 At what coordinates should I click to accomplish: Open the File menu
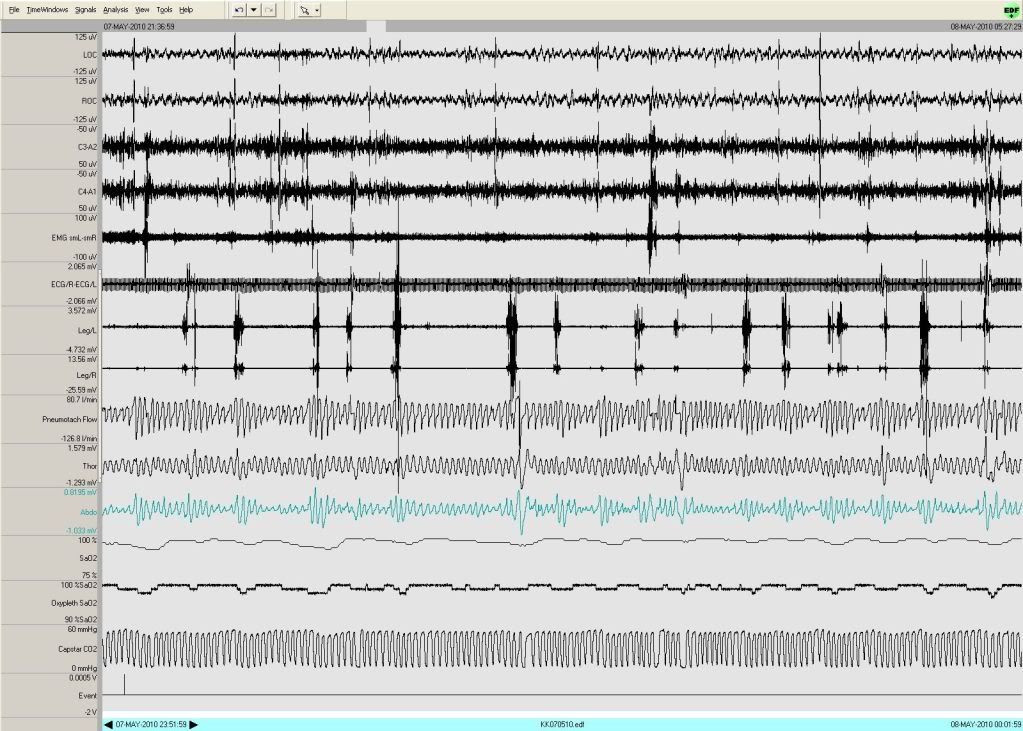point(14,9)
